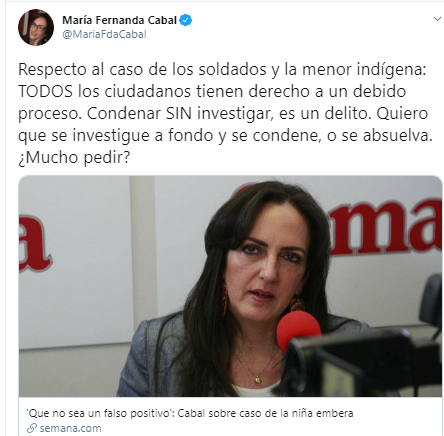Open María Fernanda Cabal's profile avatar
Image resolution: width=444 pixels, height=436 pixels.
(36, 27)
